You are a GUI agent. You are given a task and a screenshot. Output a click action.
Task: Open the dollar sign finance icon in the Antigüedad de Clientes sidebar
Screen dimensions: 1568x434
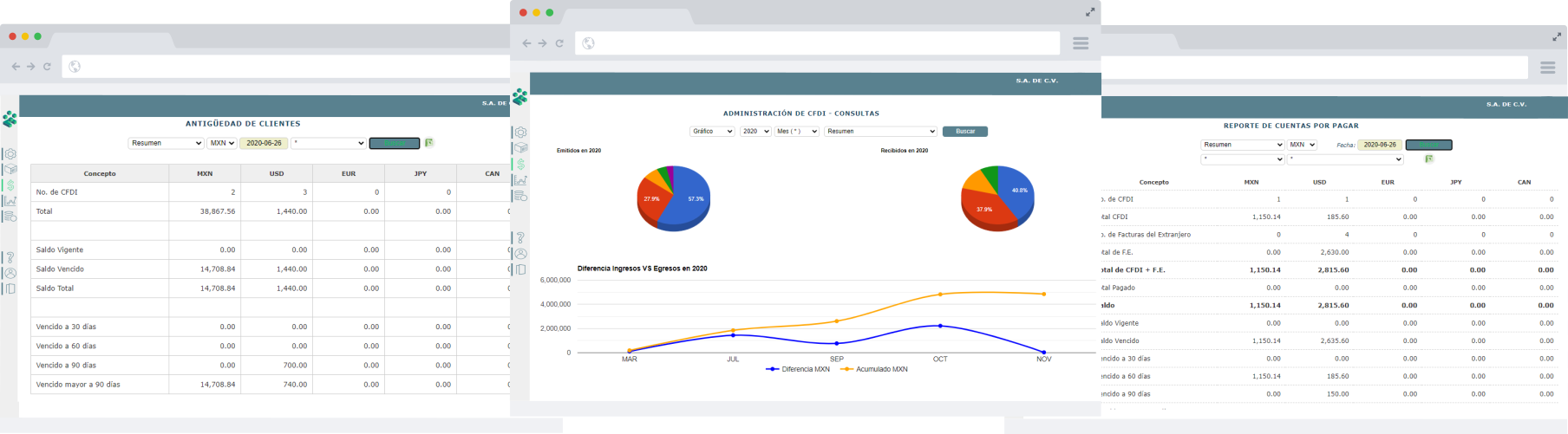(10, 185)
